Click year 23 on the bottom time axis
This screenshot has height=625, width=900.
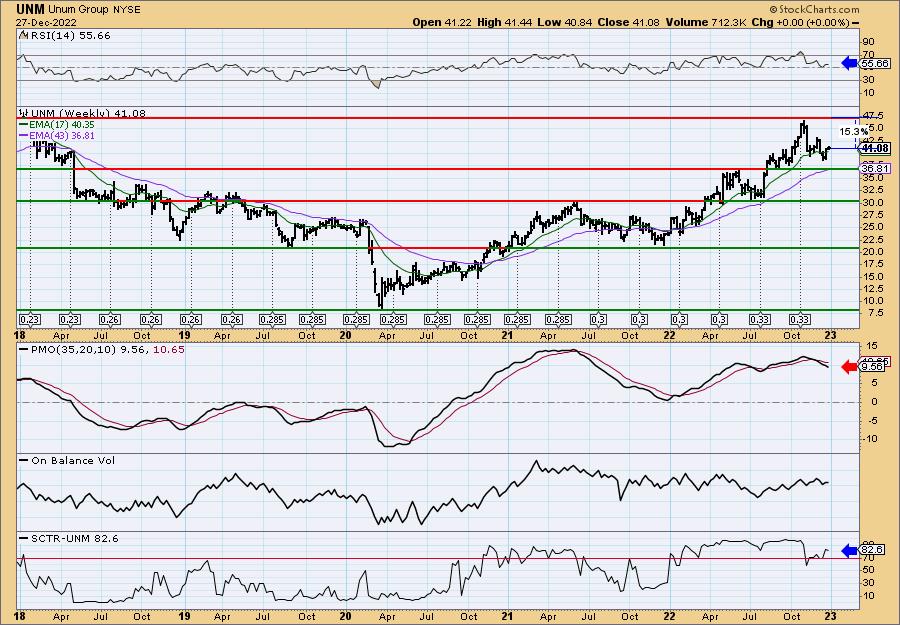pyautogui.click(x=831, y=616)
